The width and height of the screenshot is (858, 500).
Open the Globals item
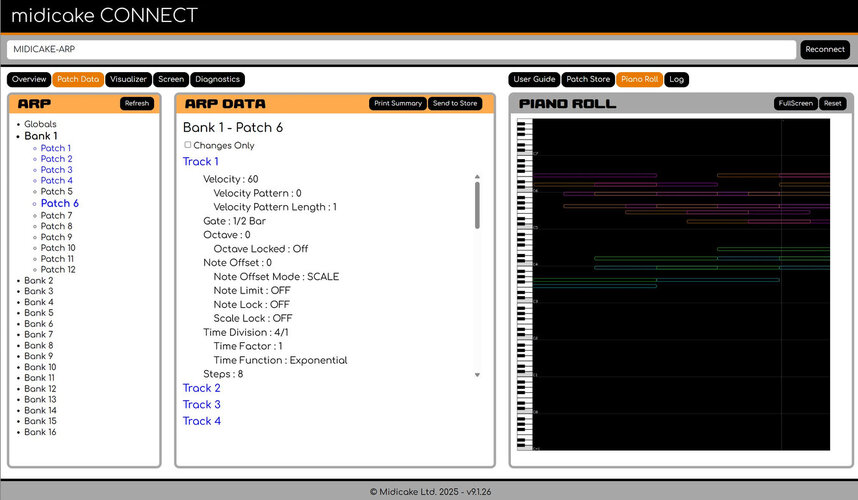pyautogui.click(x=40, y=124)
